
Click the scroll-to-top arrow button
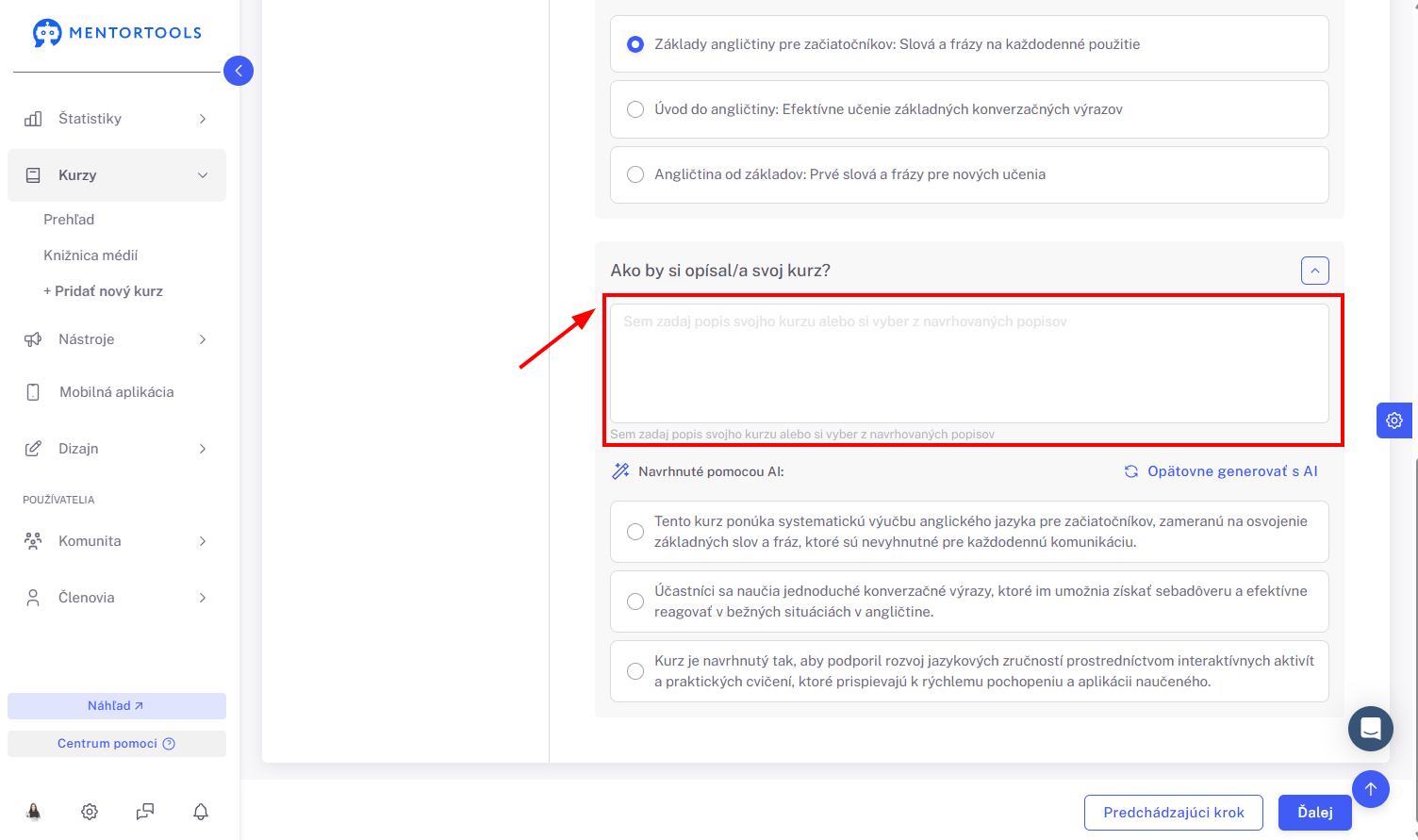pos(1371,789)
